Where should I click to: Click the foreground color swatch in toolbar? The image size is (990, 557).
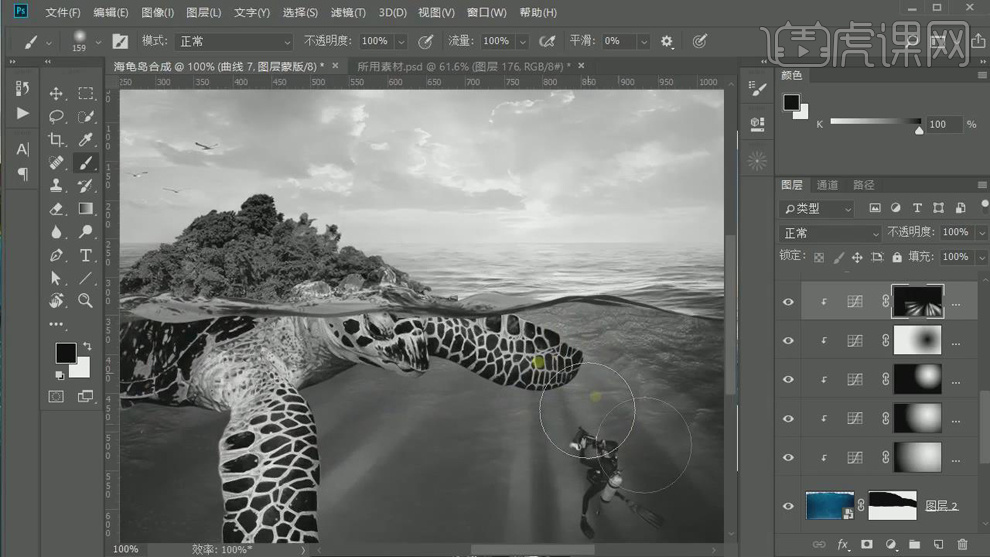tap(65, 353)
